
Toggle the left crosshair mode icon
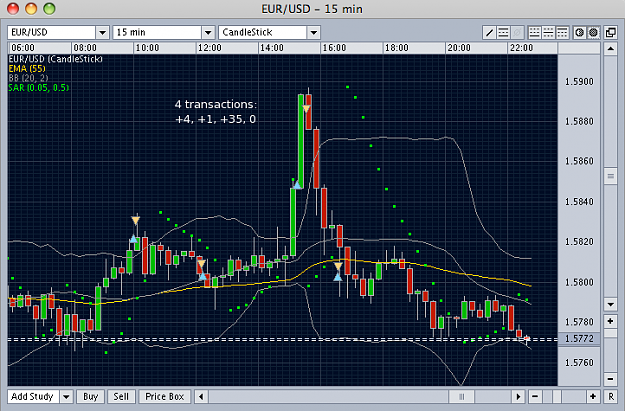coord(580,33)
